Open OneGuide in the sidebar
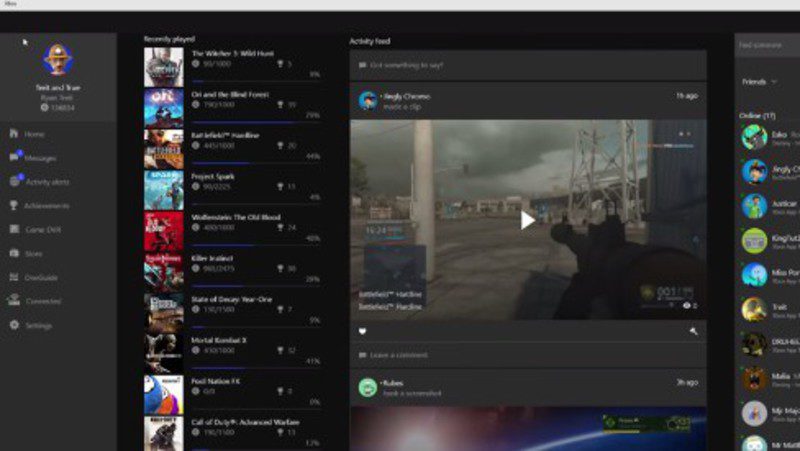The image size is (800, 451). click(40, 278)
